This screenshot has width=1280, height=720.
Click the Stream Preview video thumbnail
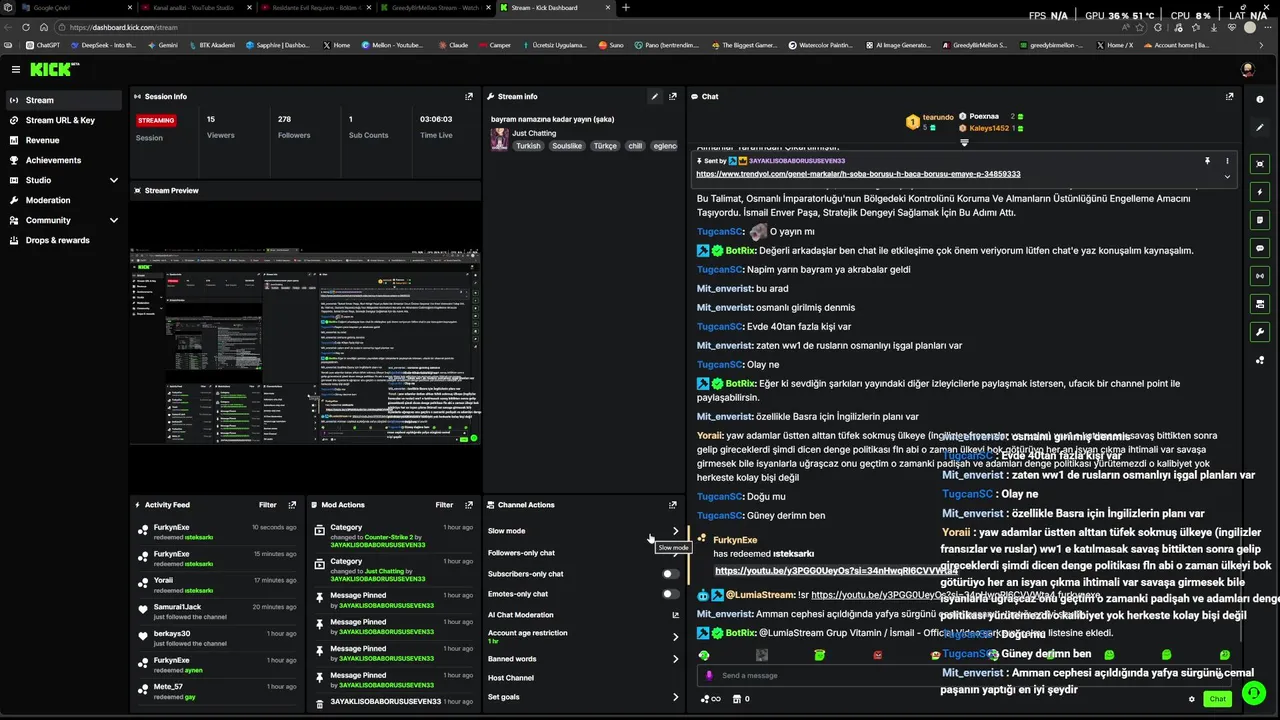pos(305,346)
